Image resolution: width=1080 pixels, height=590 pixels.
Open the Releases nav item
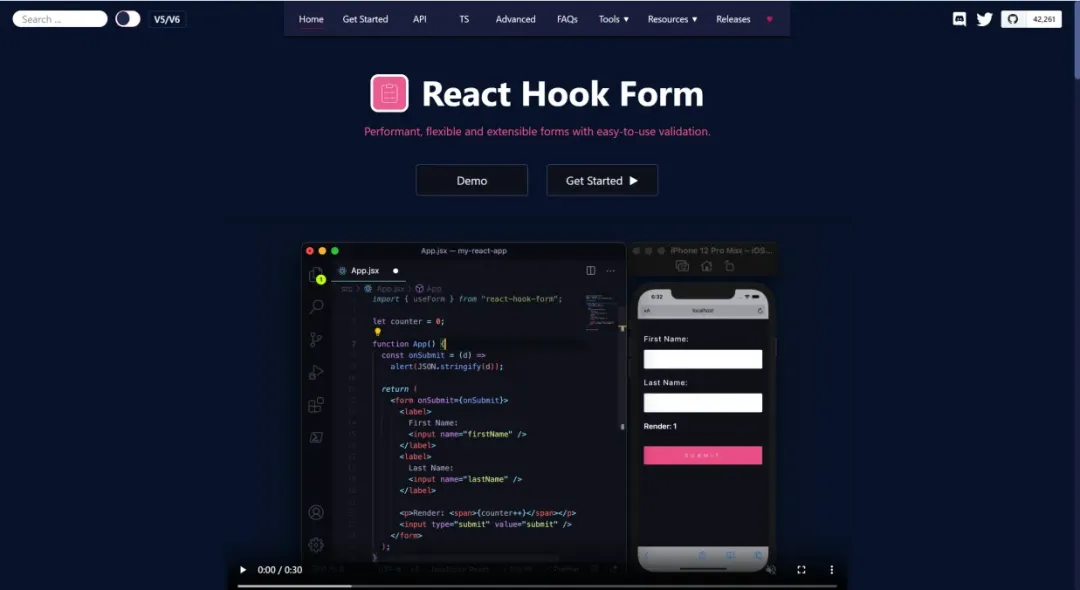click(733, 19)
